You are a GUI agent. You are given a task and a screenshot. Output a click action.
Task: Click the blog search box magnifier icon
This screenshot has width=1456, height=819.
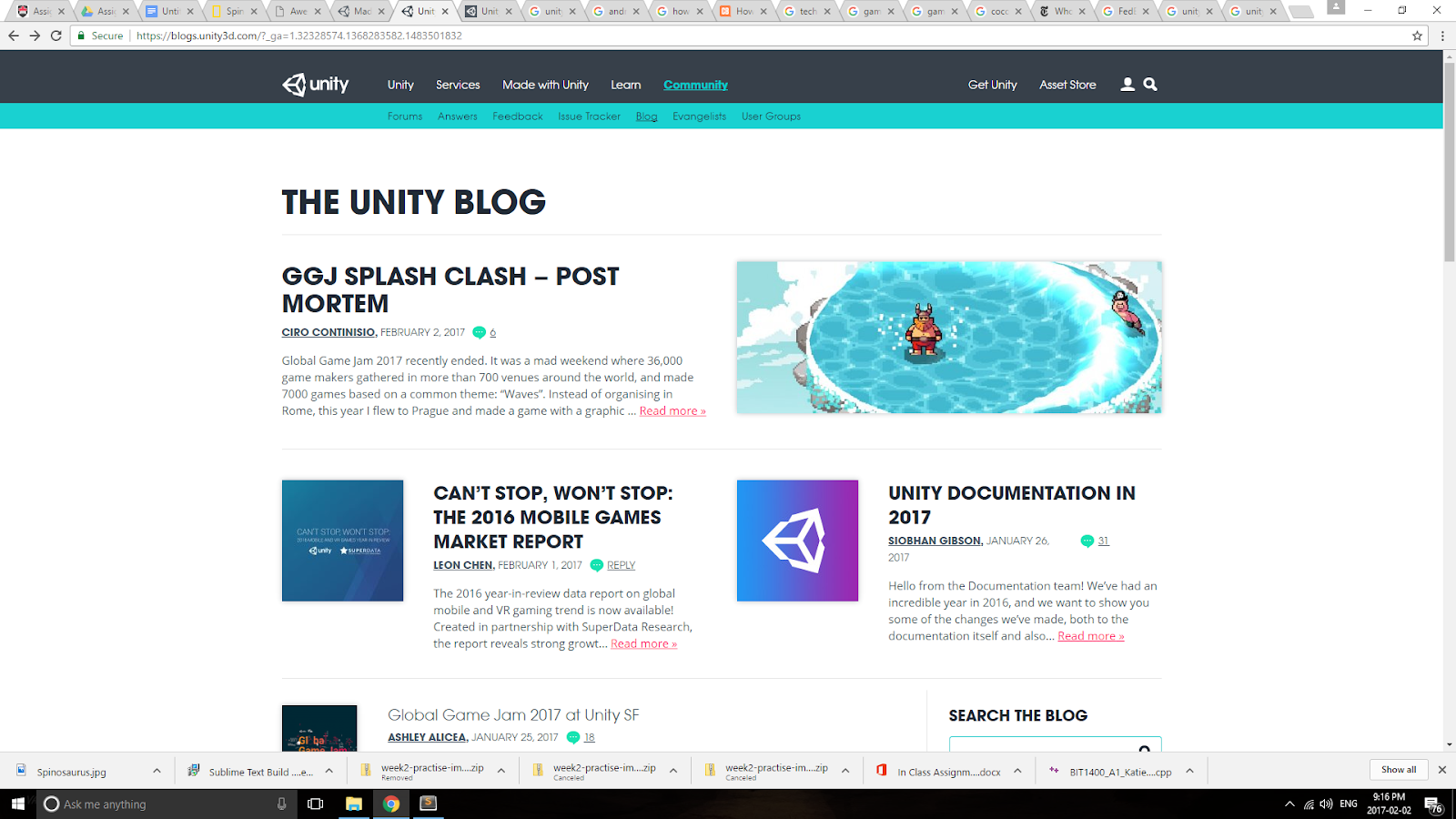point(1145,748)
